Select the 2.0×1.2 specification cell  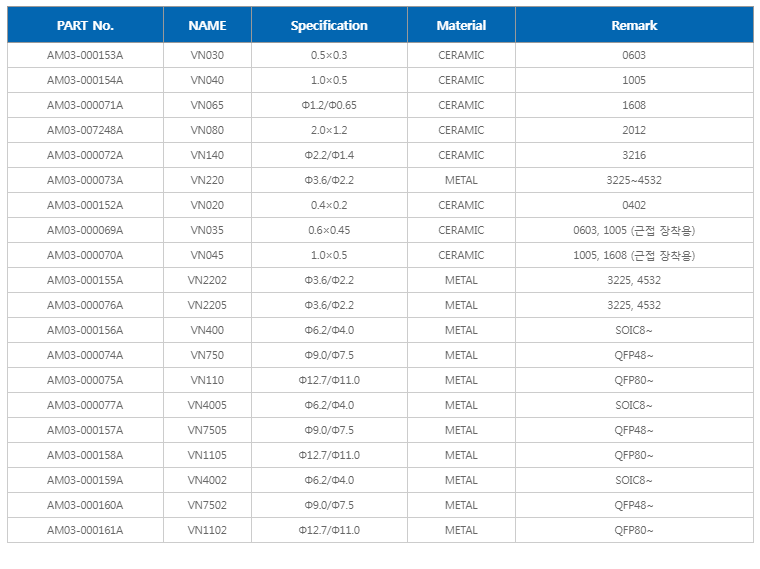(x=329, y=130)
